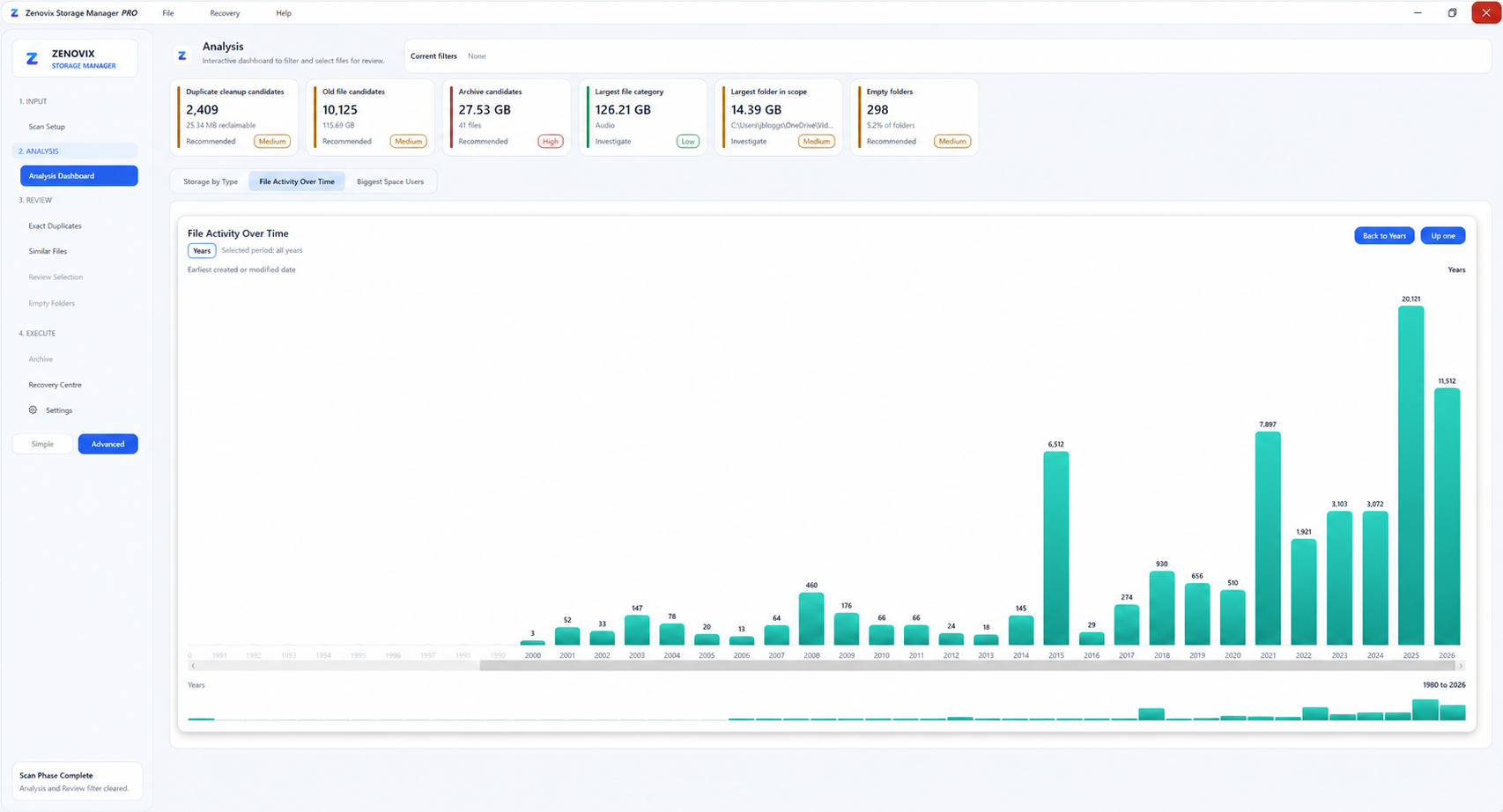Click the chart scrollbar left arrow
Image resolution: width=1503 pixels, height=812 pixels.
coord(193,666)
